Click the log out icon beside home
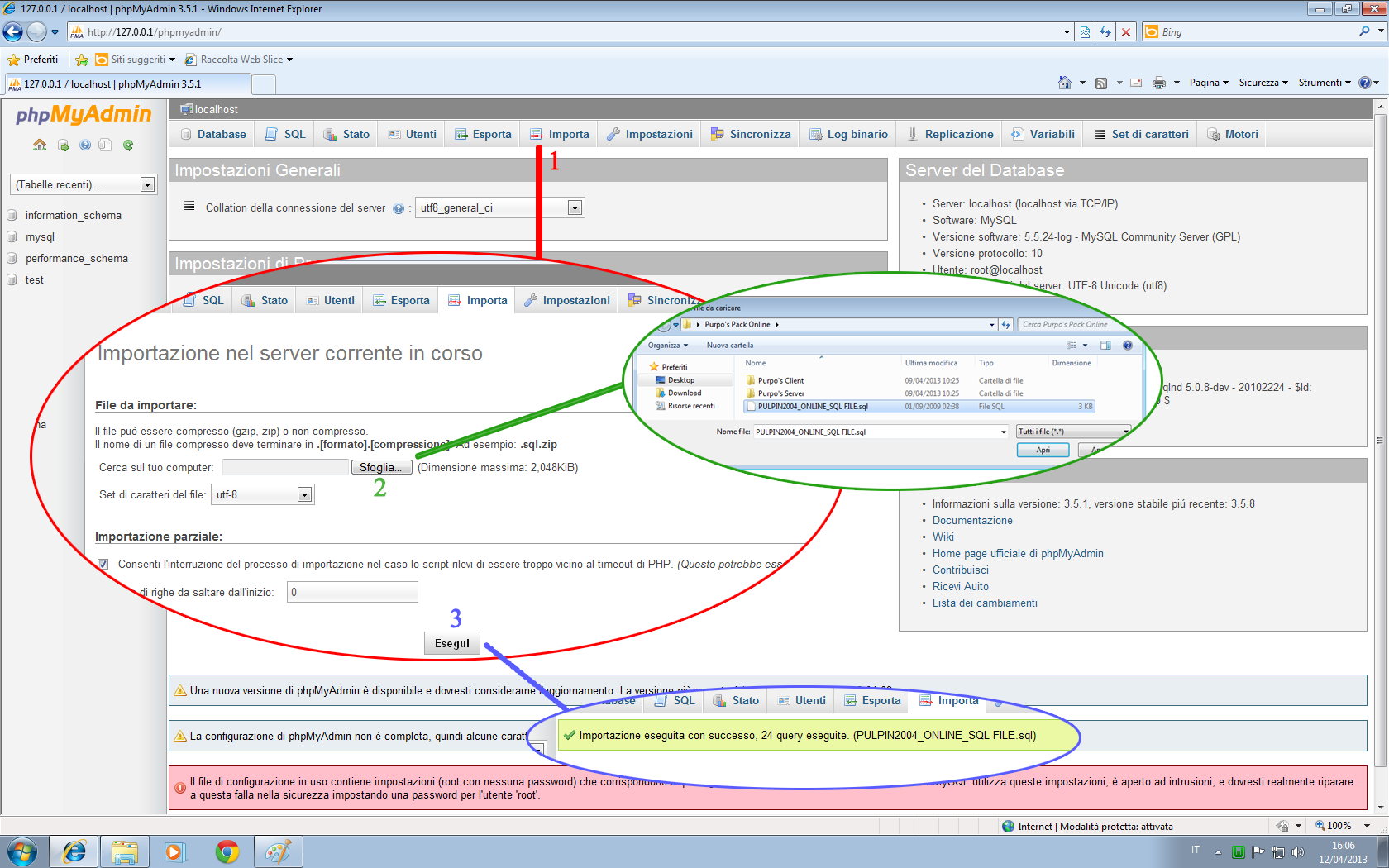This screenshot has height=868, width=1389. [63, 145]
